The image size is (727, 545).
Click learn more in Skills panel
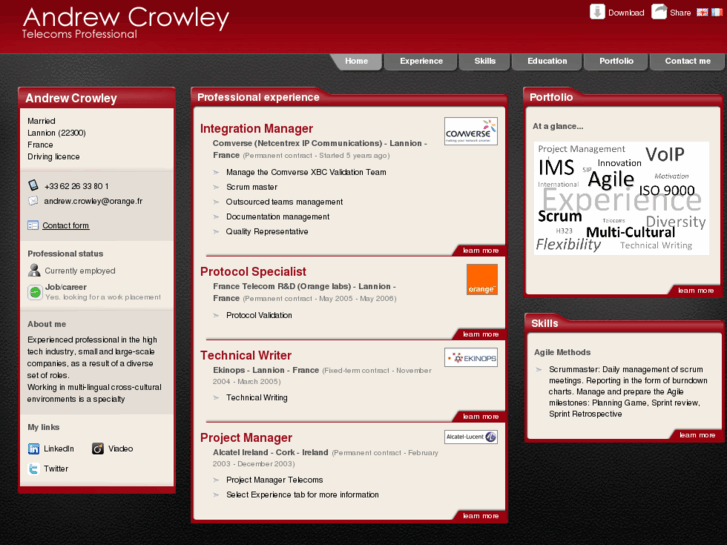pyautogui.click(x=697, y=435)
